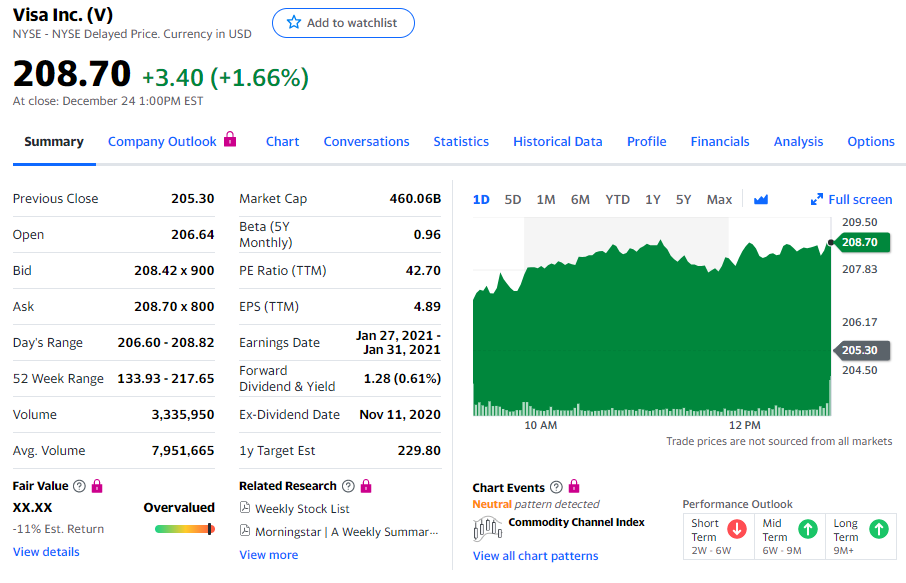Viewport: 906px width, 583px height.
Task: Switch chart type using the area chart icon
Action: (761, 199)
